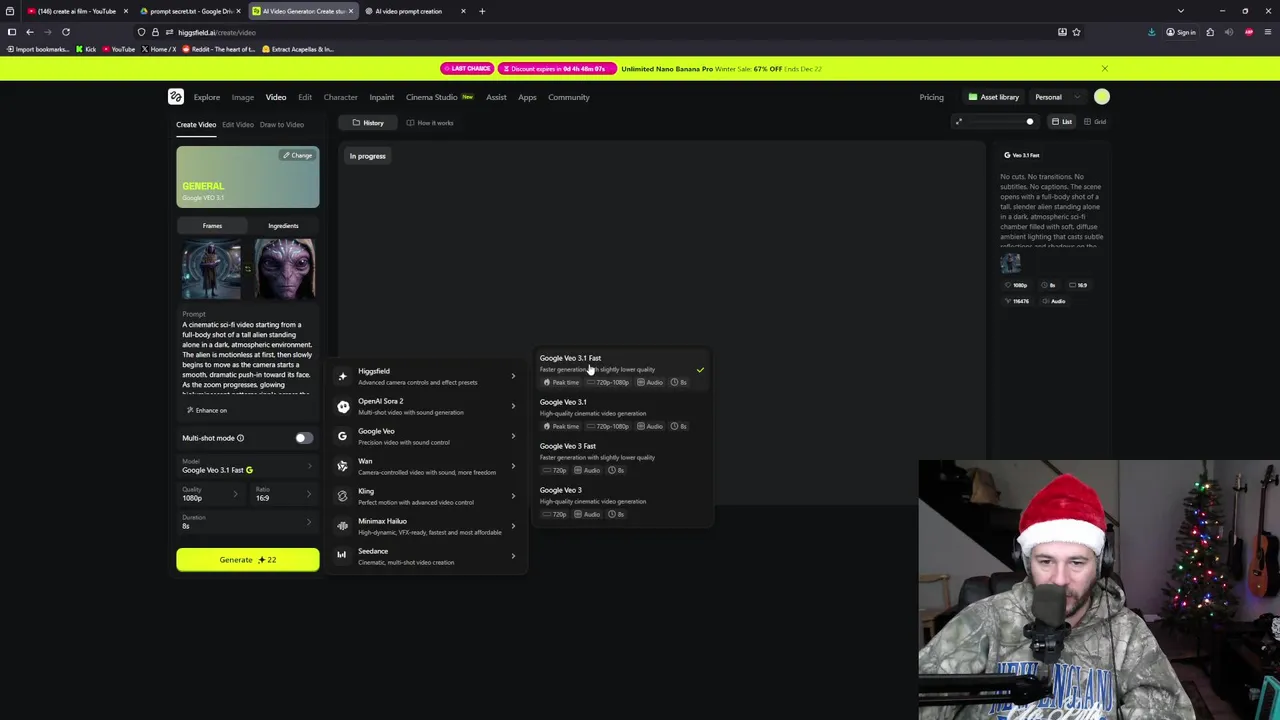Click the Seedance bars icon

point(342,555)
